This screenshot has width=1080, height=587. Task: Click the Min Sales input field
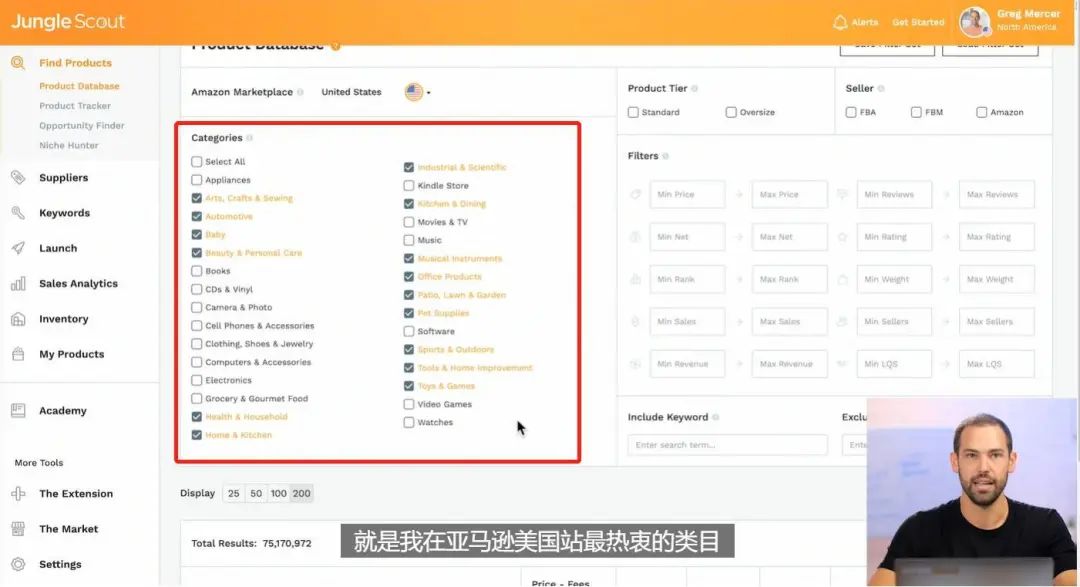click(687, 322)
